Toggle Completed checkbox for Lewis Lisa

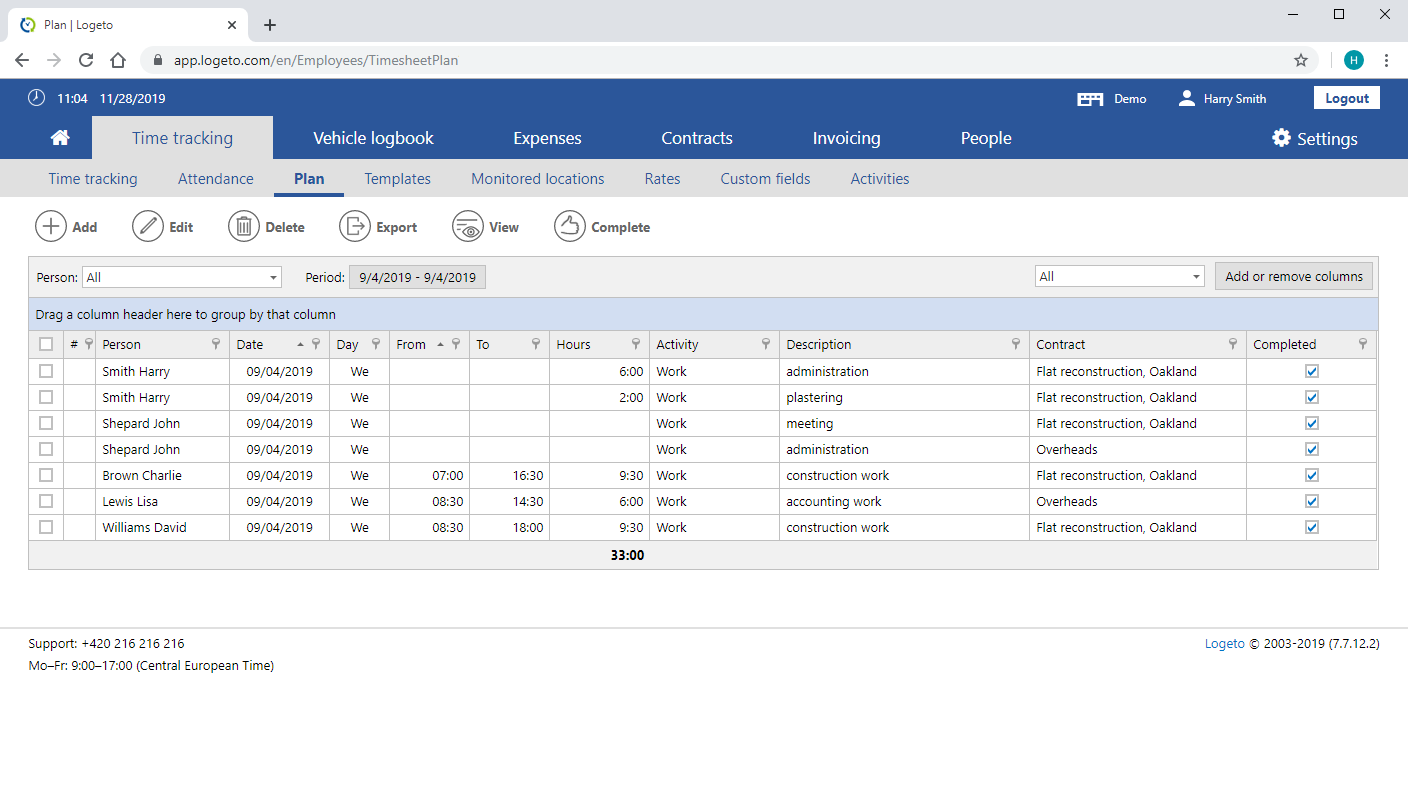(1312, 501)
